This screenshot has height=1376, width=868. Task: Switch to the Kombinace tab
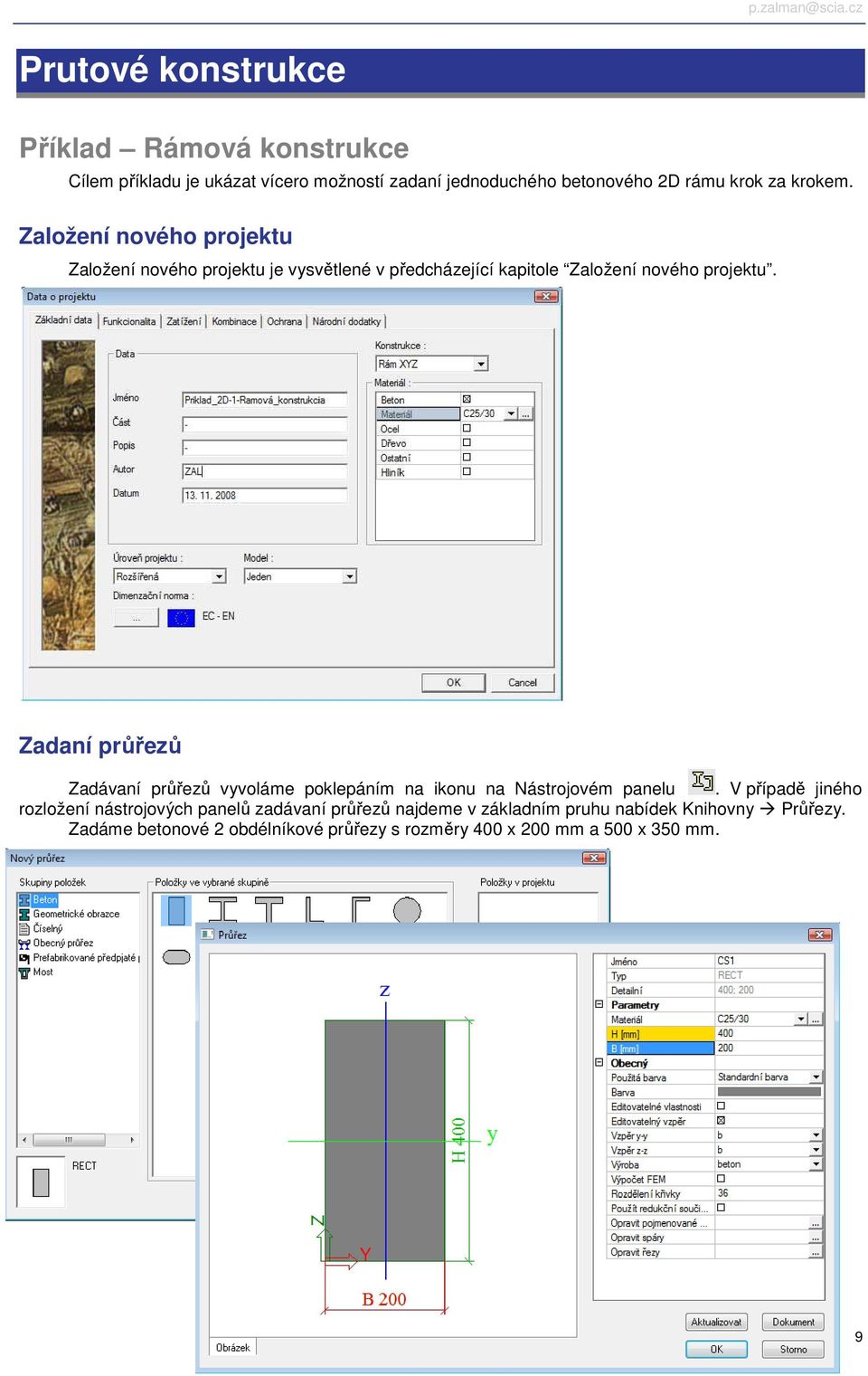234,321
